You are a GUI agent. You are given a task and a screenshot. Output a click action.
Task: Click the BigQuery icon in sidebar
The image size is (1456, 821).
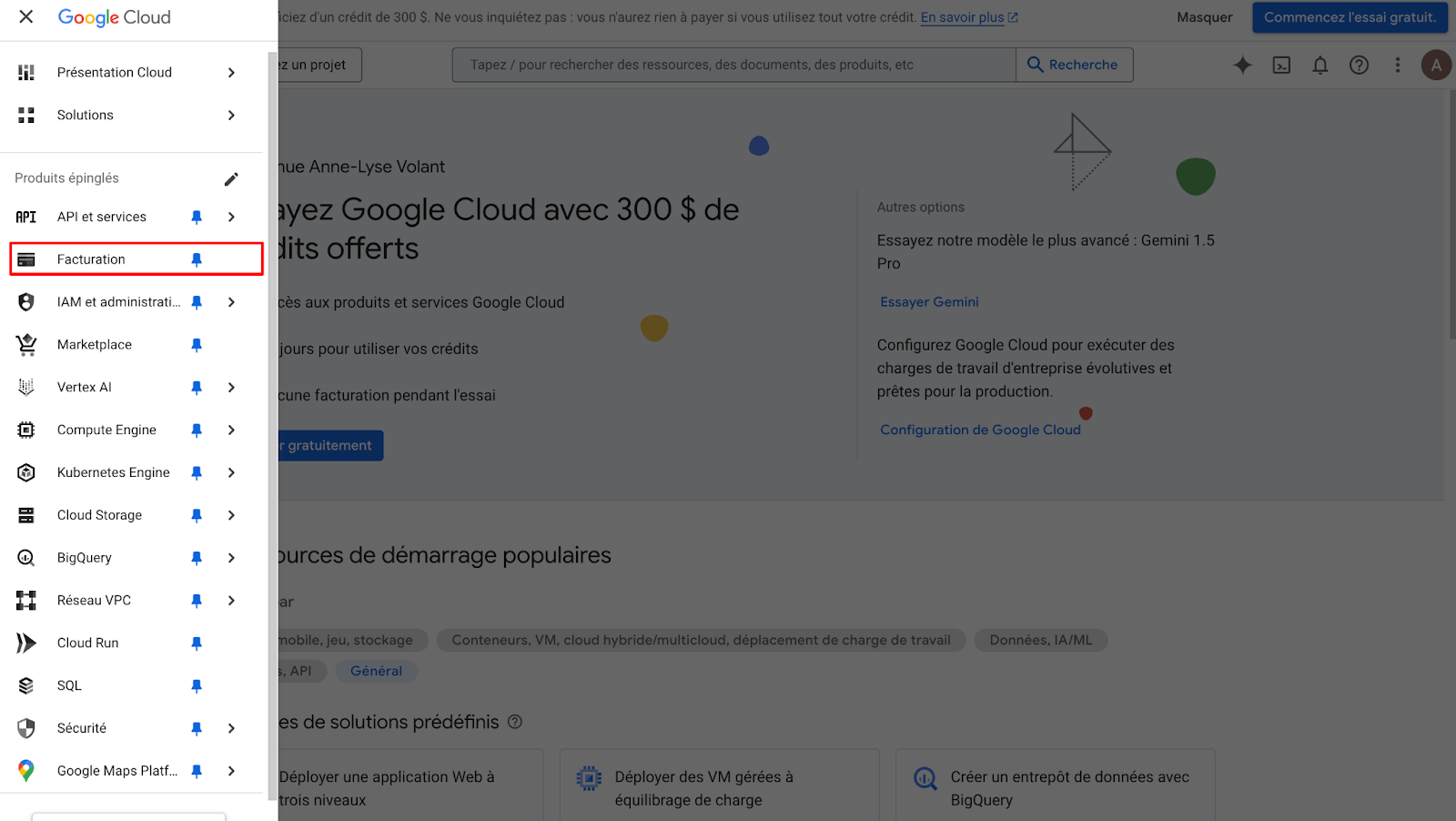26,558
